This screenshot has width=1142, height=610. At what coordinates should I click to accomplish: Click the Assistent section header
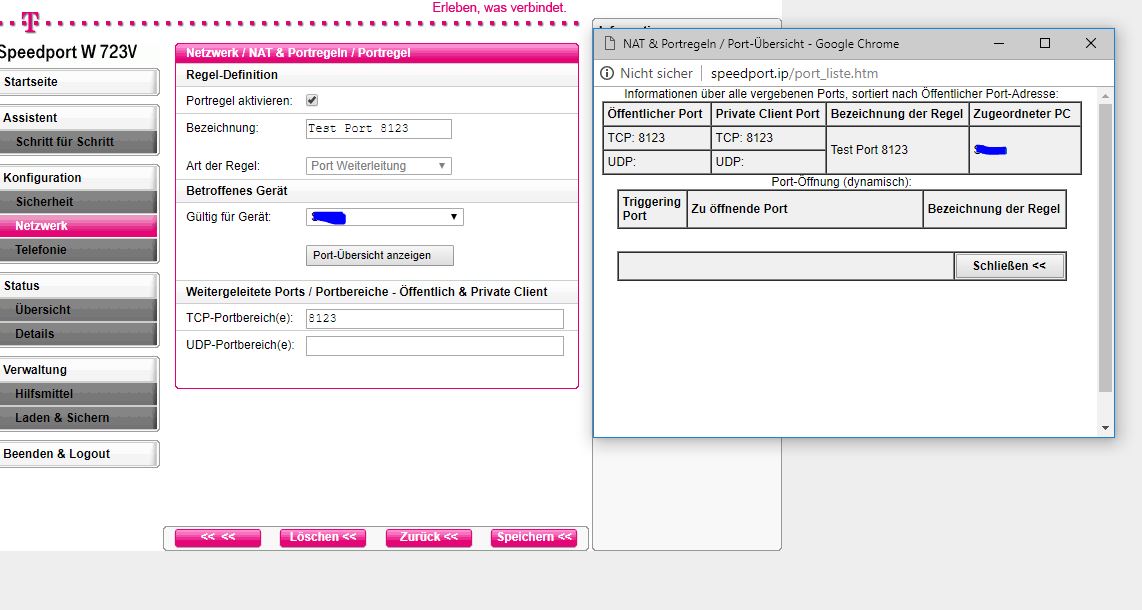79,118
